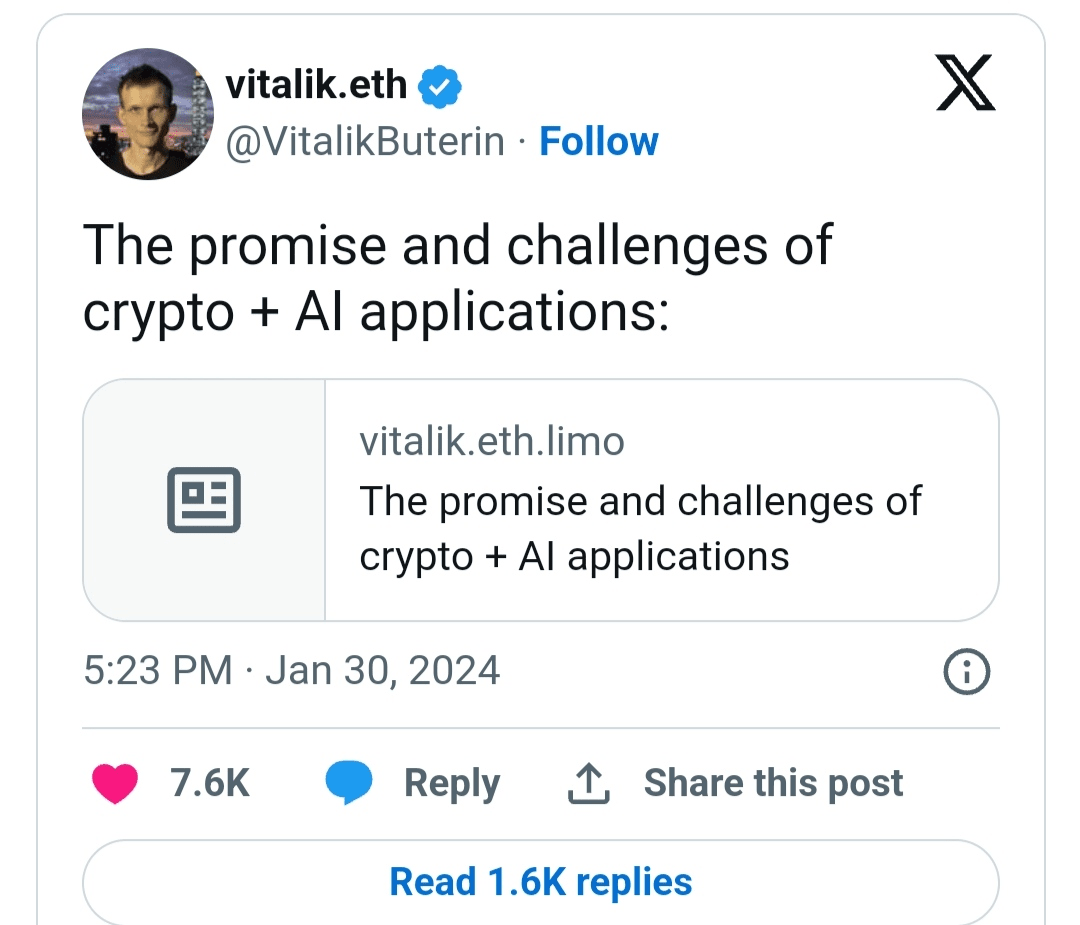Click the @VitalikButerin handle
This screenshot has height=925, width=1080.
coord(365,142)
